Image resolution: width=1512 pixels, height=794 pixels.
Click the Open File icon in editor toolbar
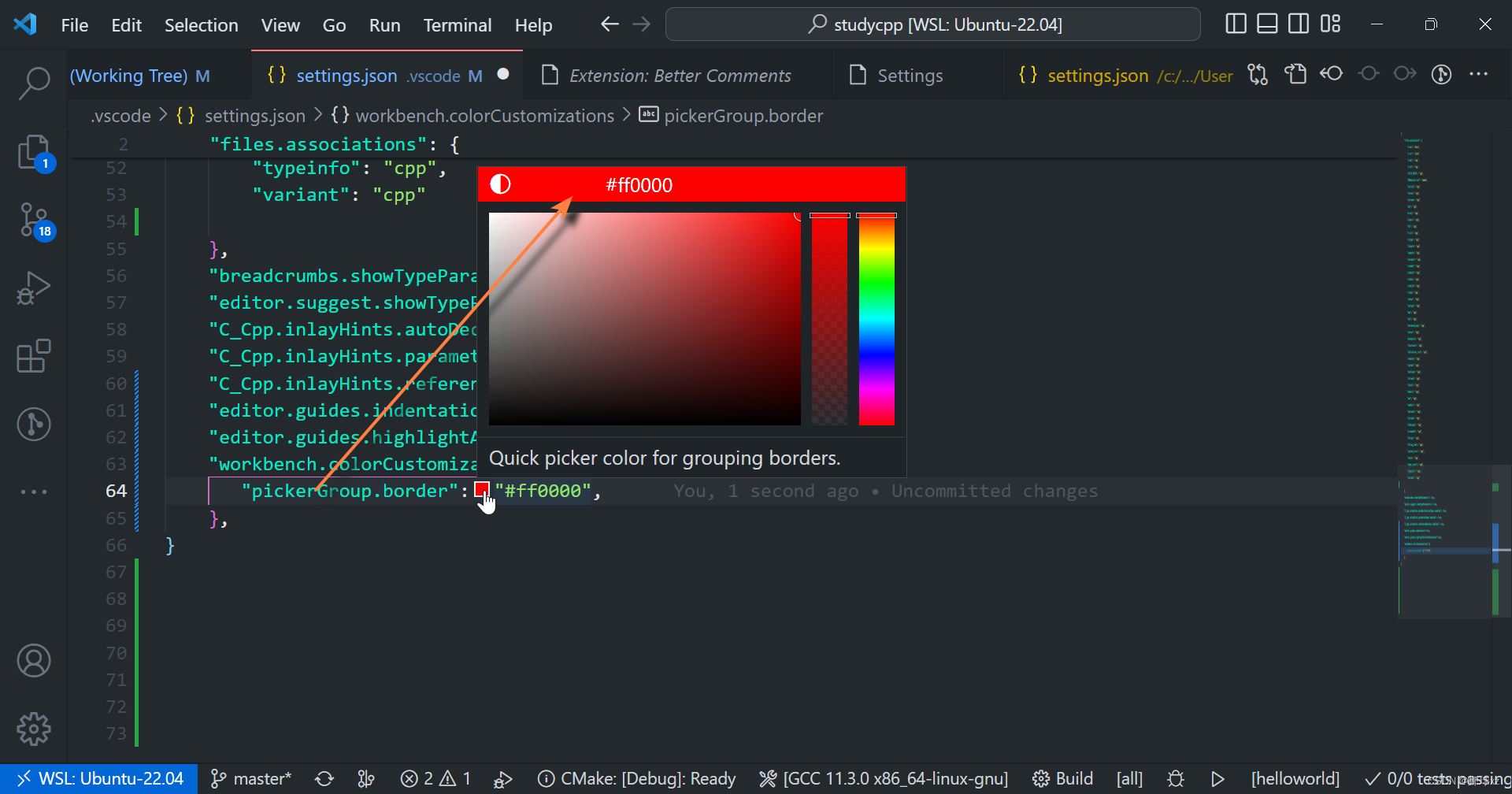point(1295,75)
